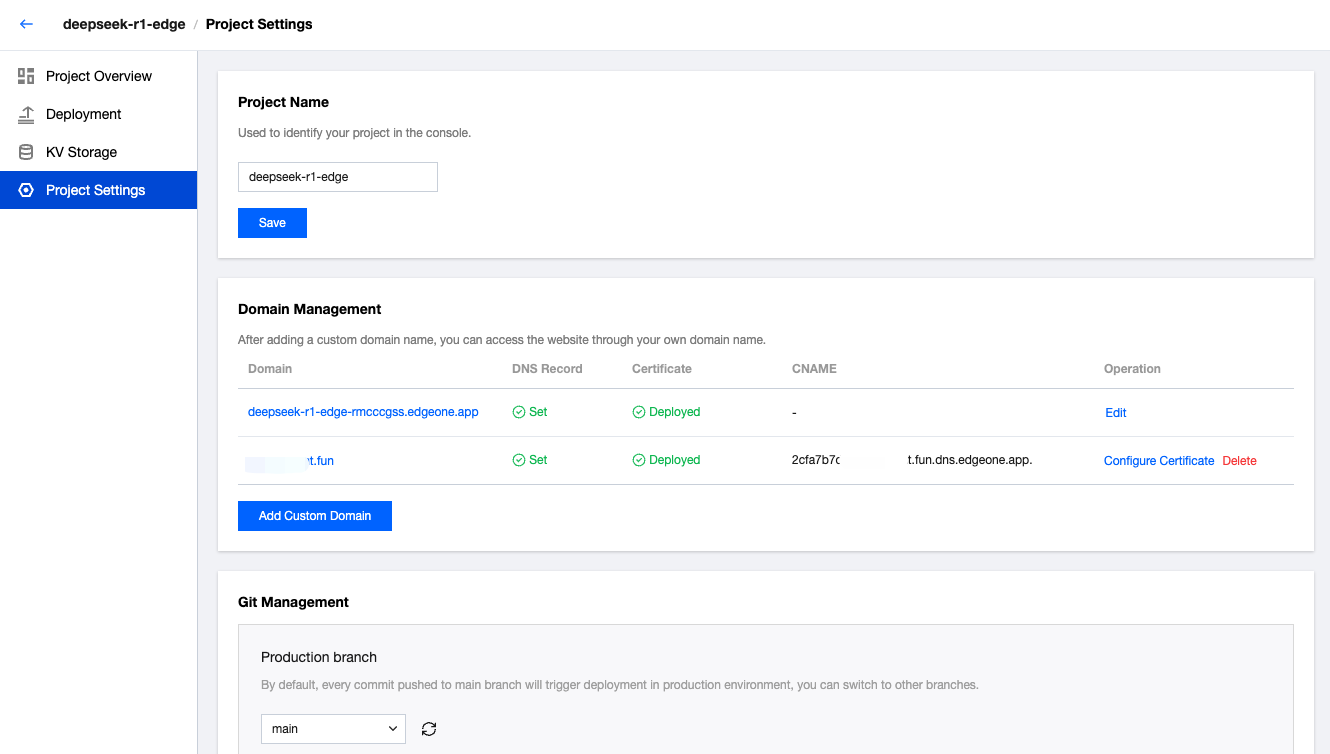Screen dimensions: 1330x754
Task: Open KV Storage page
Action: (x=98, y=152)
